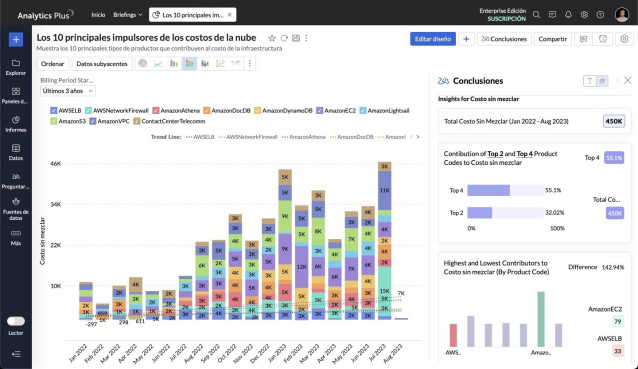Viewport: 638px width, 369px height.
Task: Open the Explorer sidebar section
Action: pyautogui.click(x=16, y=67)
